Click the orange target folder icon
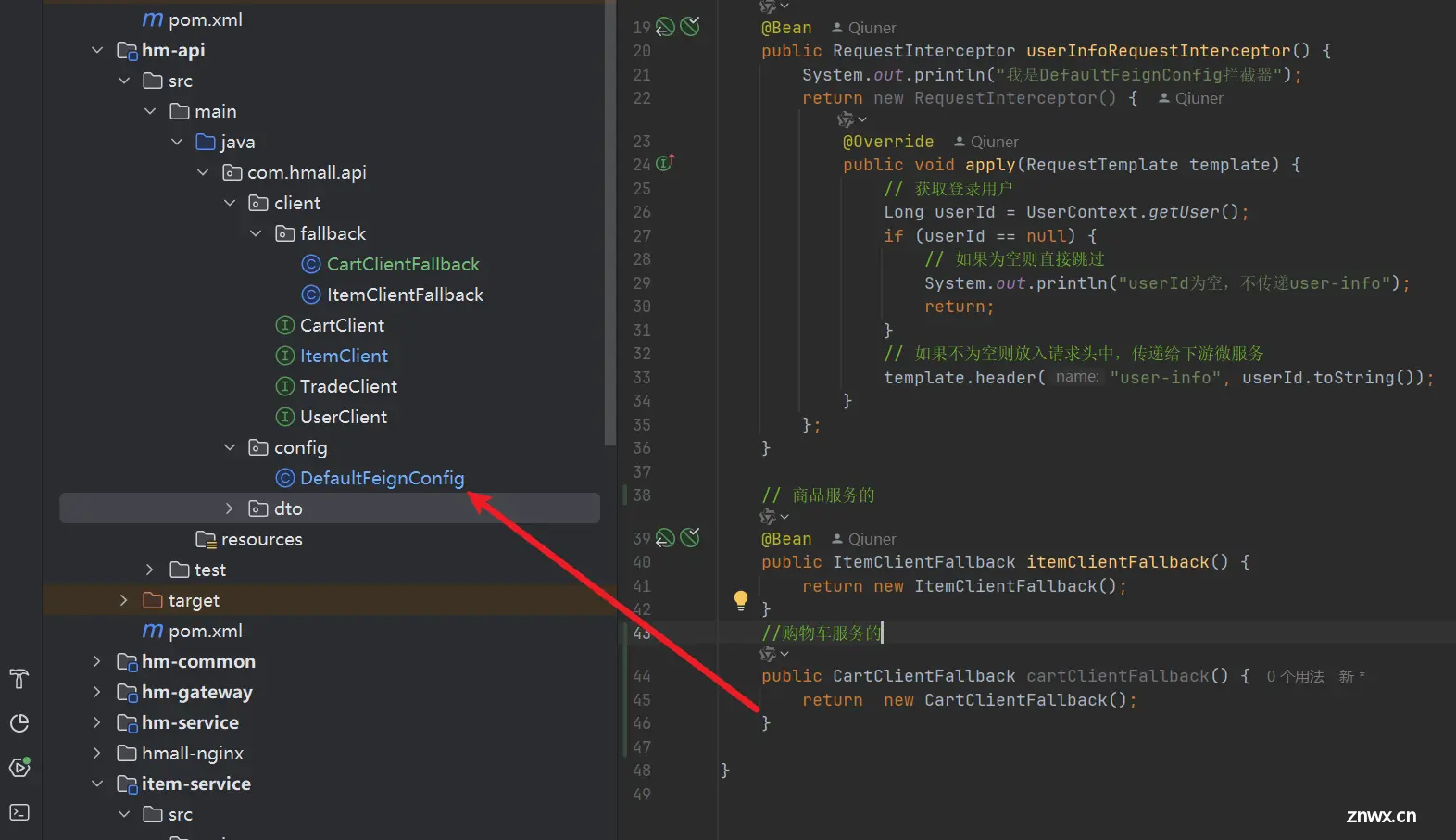The height and width of the screenshot is (840, 1456). (153, 600)
